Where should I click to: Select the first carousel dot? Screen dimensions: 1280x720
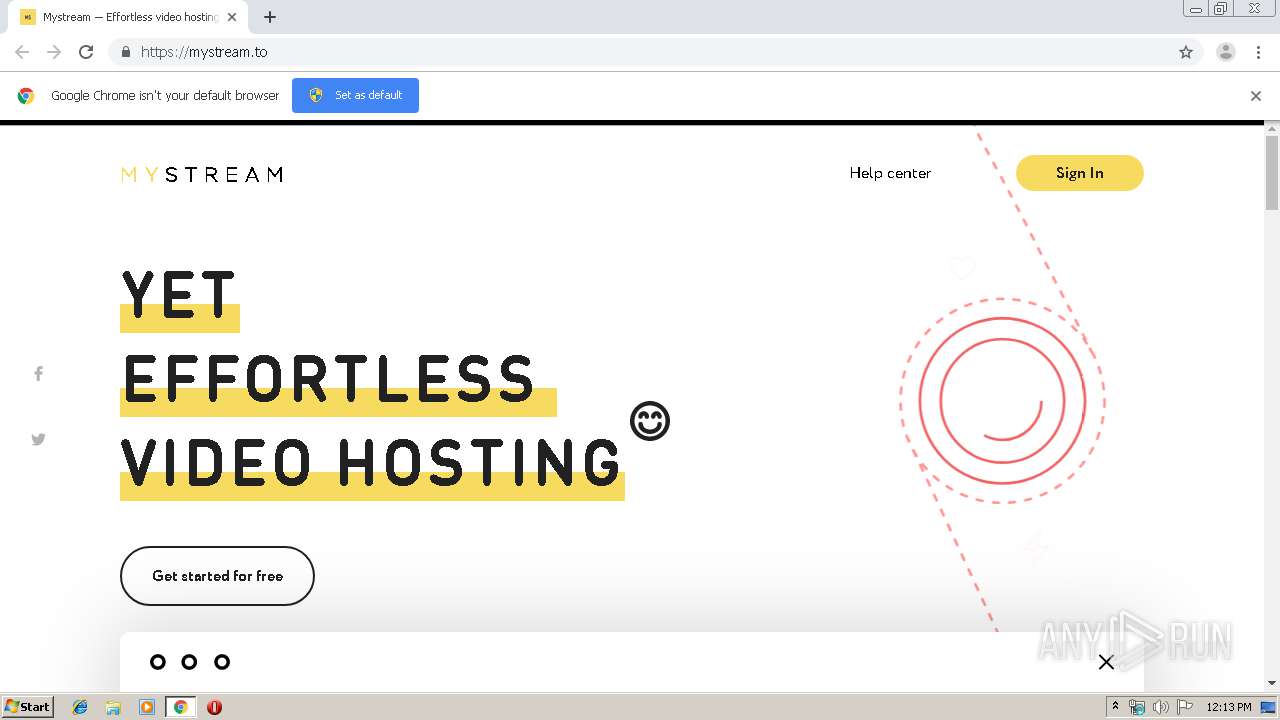[157, 662]
